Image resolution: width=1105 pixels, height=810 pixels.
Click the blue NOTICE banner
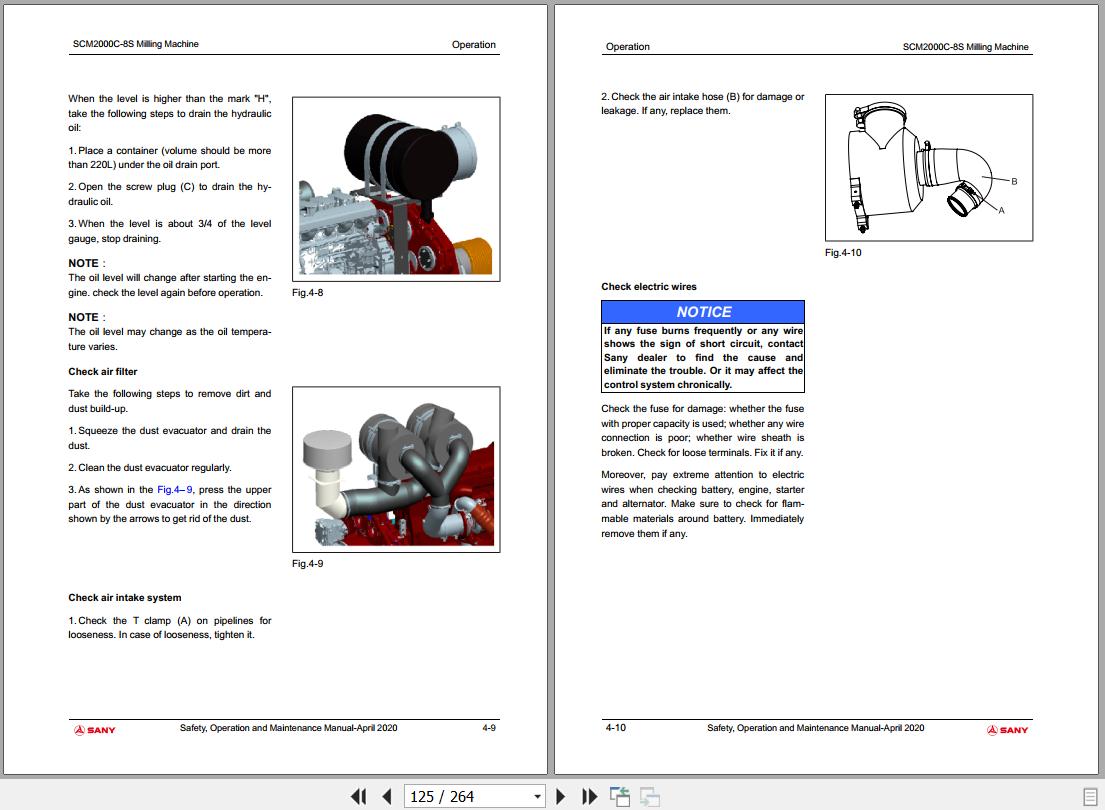pos(703,312)
